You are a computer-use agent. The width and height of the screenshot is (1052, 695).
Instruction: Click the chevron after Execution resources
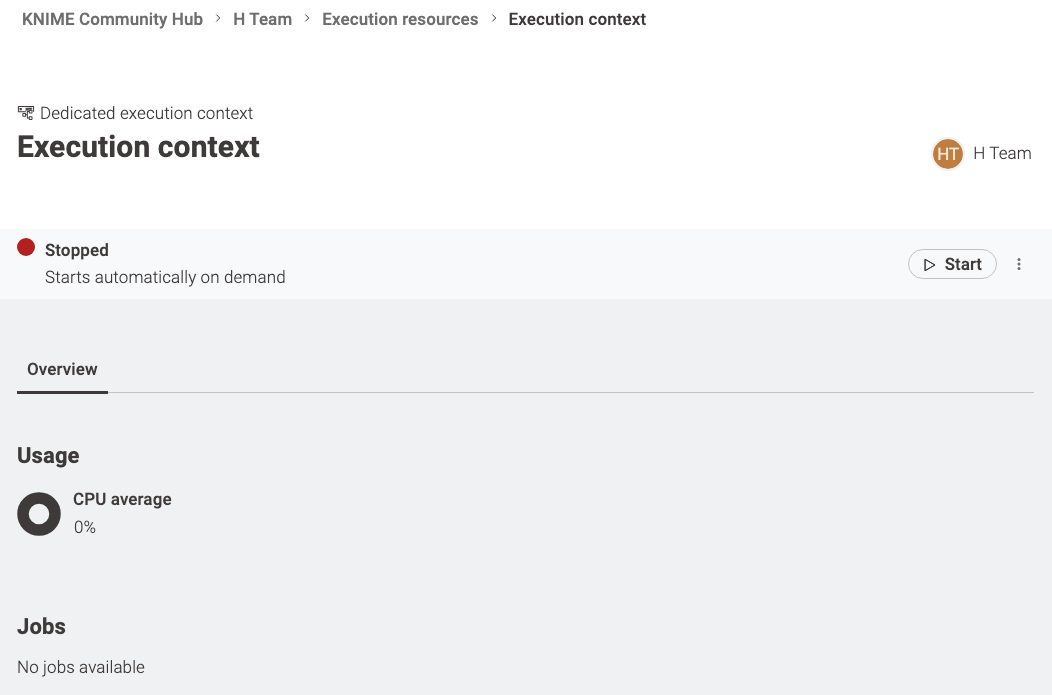pyautogui.click(x=494, y=19)
